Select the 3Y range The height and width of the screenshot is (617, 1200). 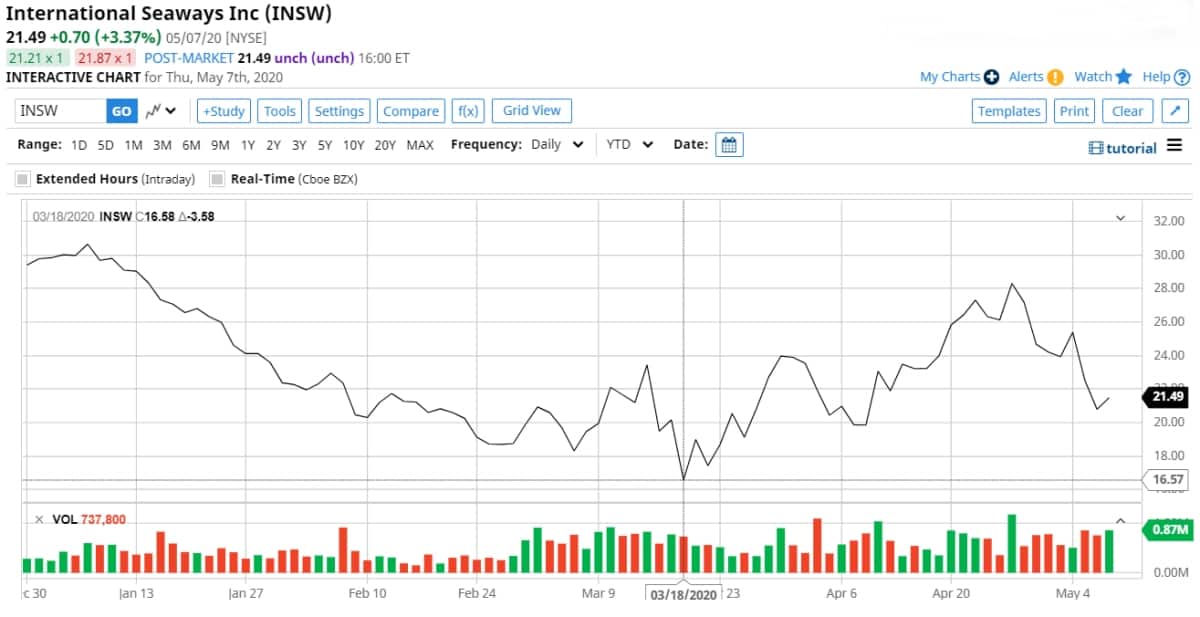[x=299, y=145]
